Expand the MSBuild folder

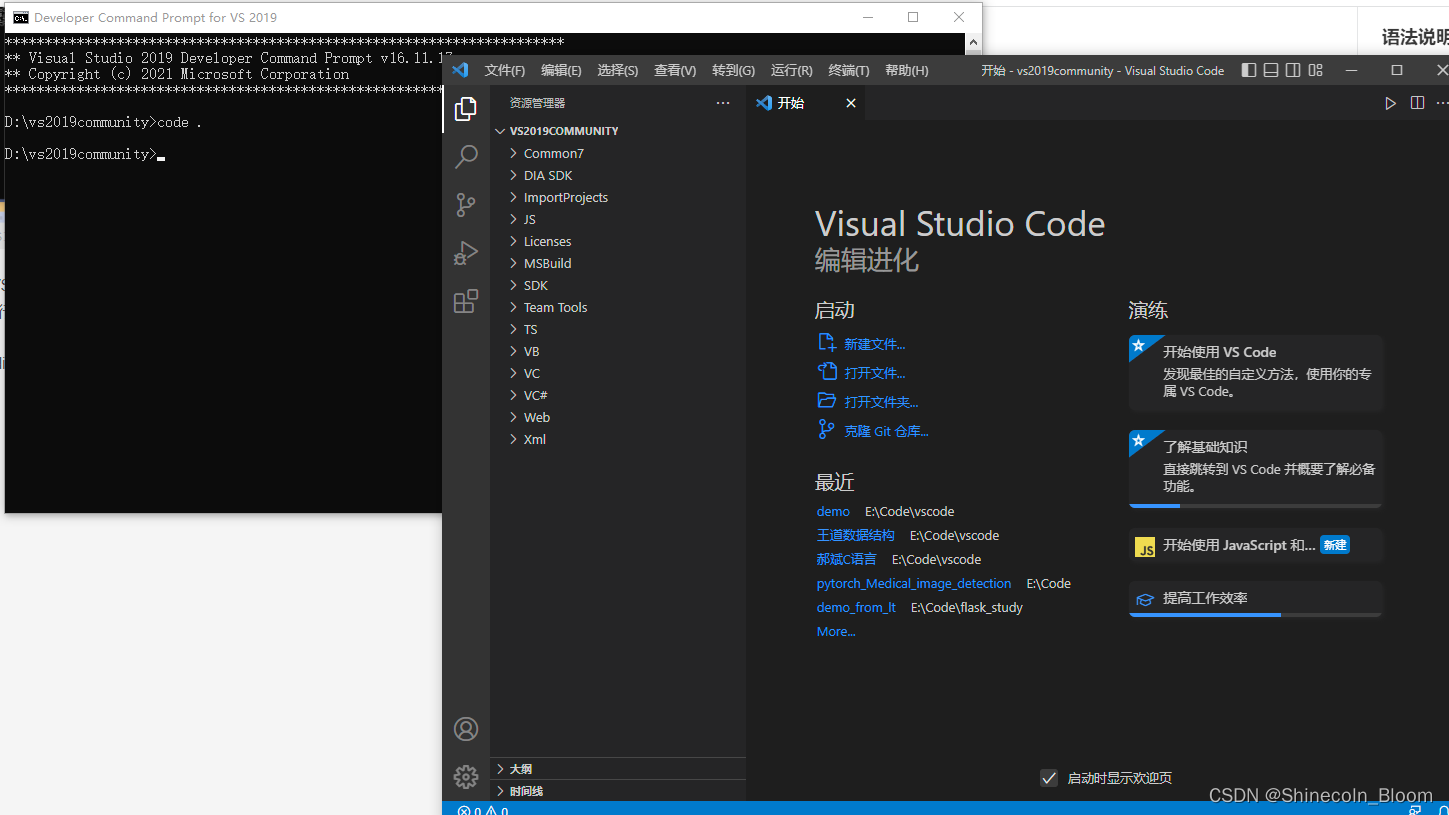point(620,263)
